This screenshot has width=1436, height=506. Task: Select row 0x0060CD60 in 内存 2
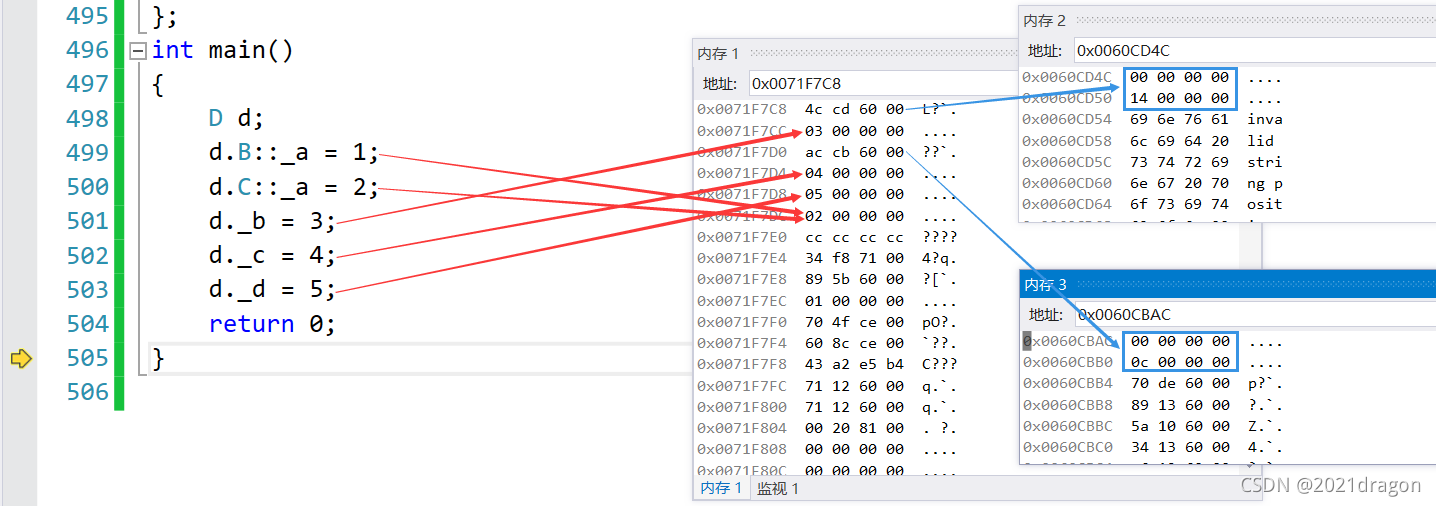point(1153,183)
